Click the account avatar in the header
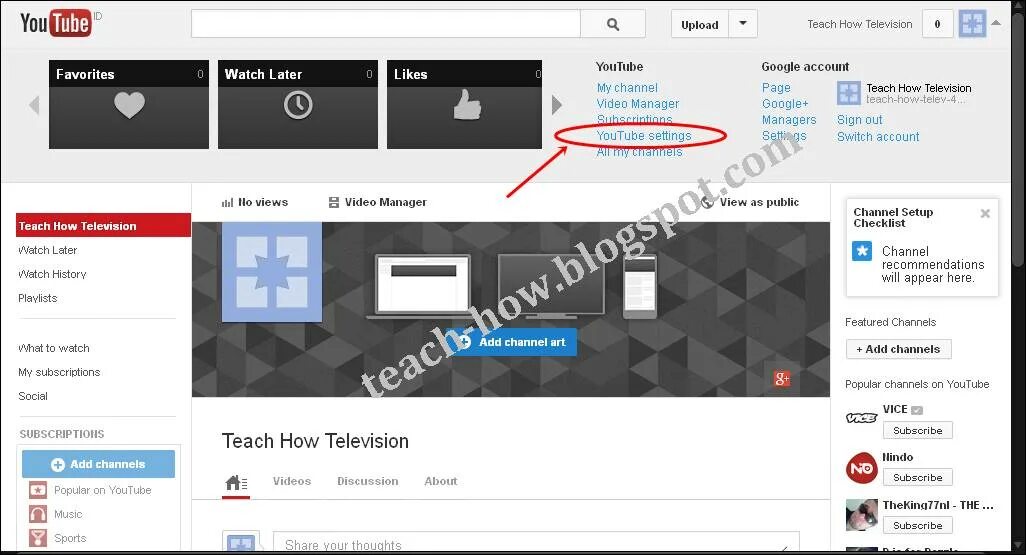The image size is (1026, 555). pos(972,24)
